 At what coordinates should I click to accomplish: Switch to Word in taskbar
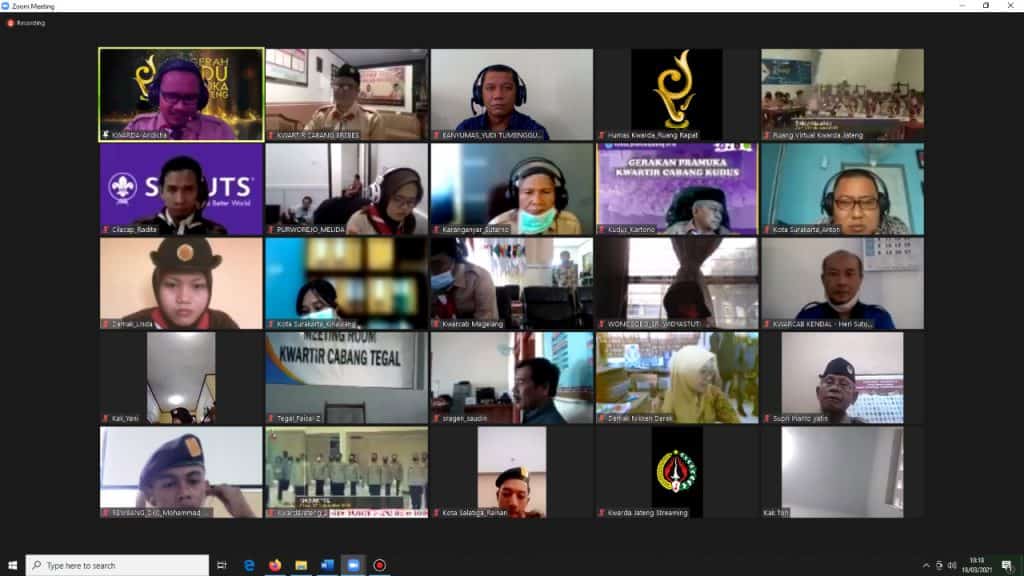(327, 565)
